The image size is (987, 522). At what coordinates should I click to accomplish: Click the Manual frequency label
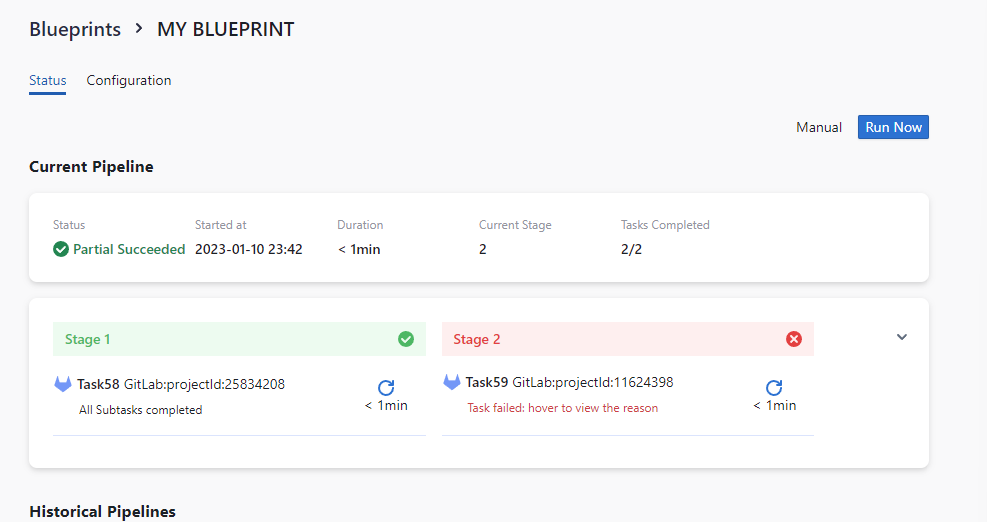click(x=818, y=127)
